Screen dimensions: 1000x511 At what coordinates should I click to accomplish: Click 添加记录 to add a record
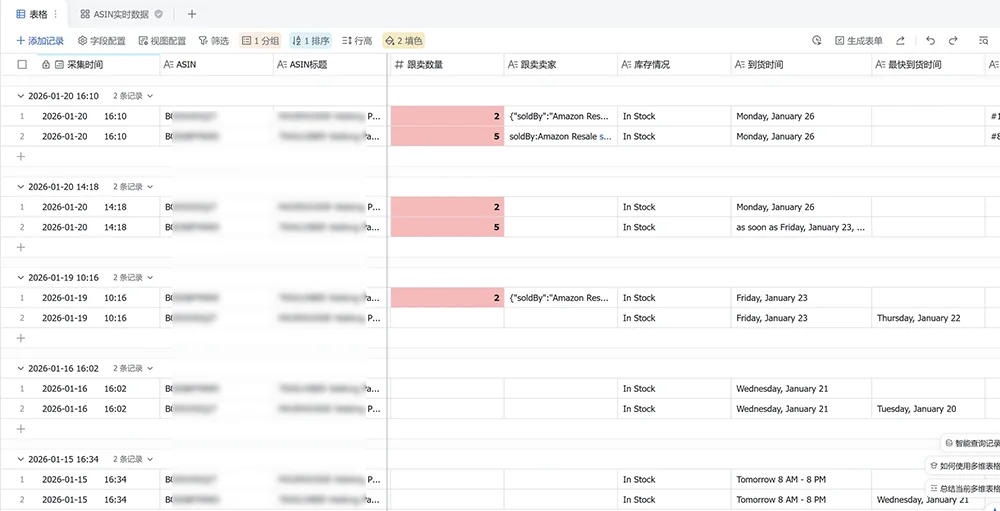click(x=40, y=41)
